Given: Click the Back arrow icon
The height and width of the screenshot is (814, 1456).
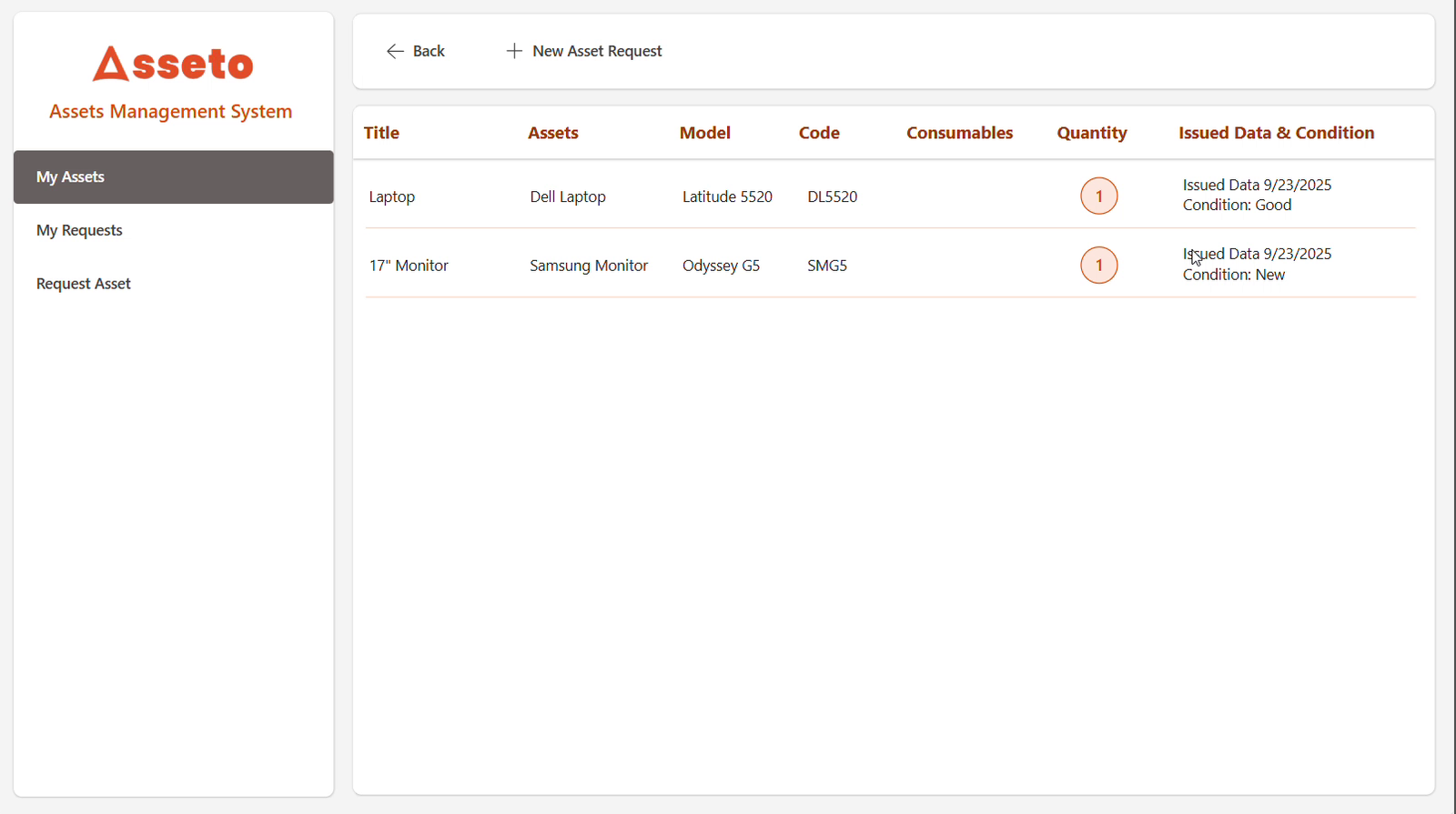Looking at the screenshot, I should pyautogui.click(x=395, y=52).
